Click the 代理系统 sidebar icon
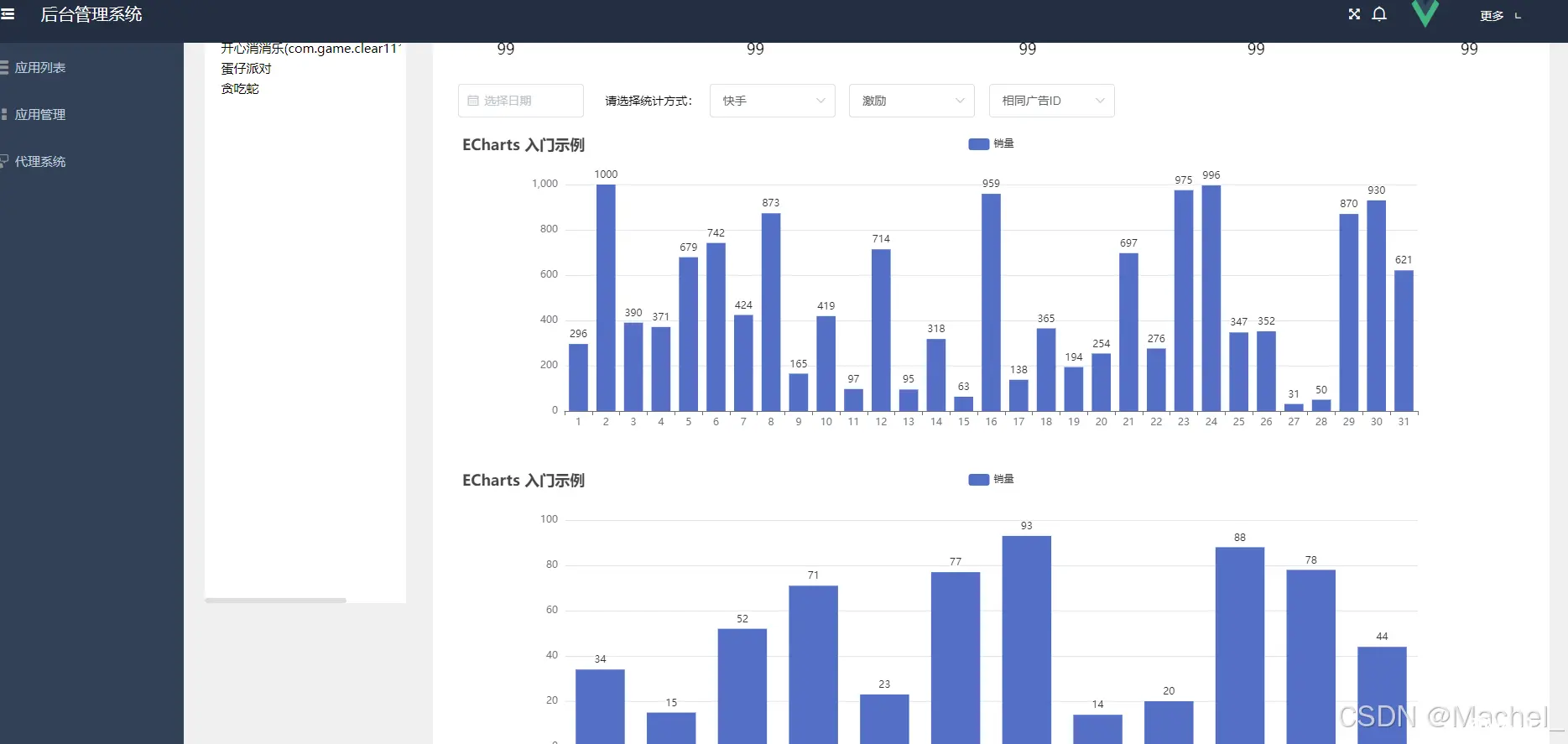 click(x=4, y=161)
